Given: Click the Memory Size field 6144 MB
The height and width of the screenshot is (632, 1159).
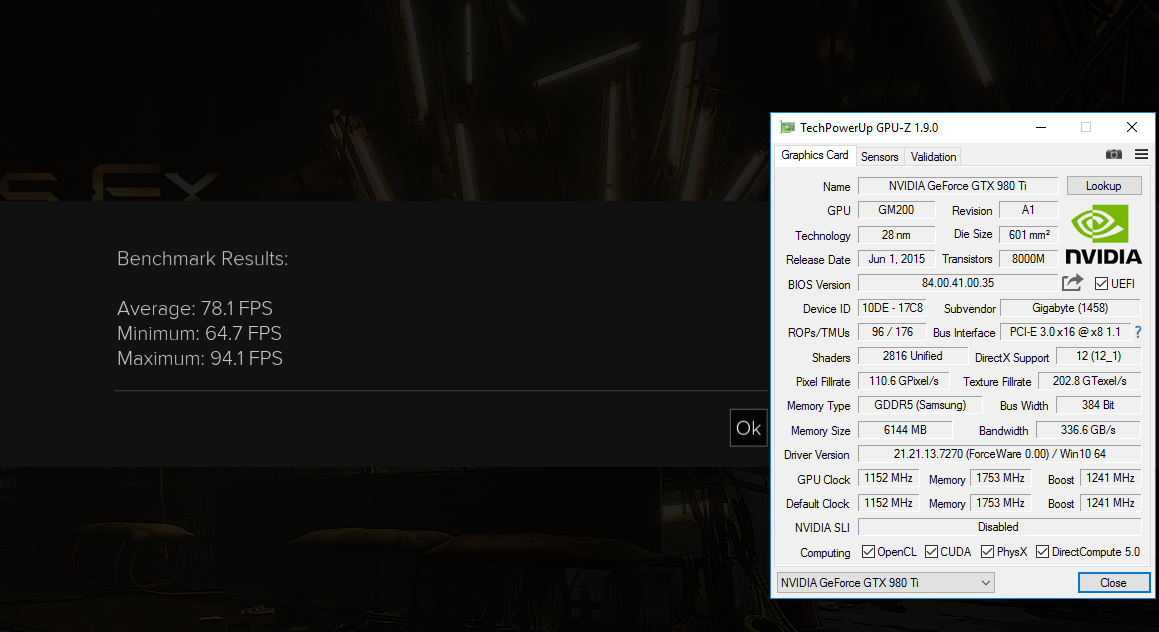Looking at the screenshot, I should [x=905, y=429].
